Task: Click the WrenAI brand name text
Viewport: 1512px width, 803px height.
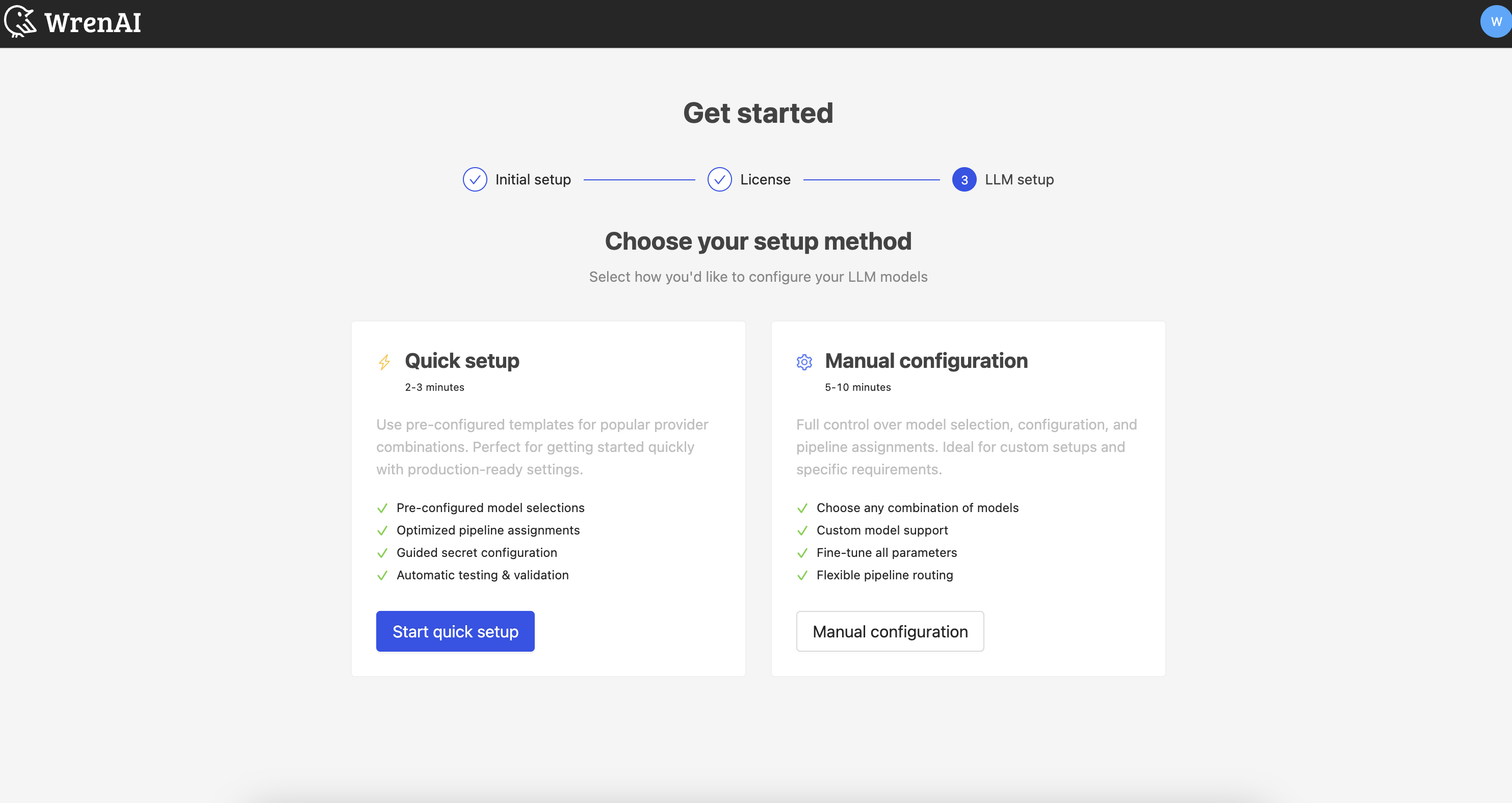Action: (x=93, y=23)
